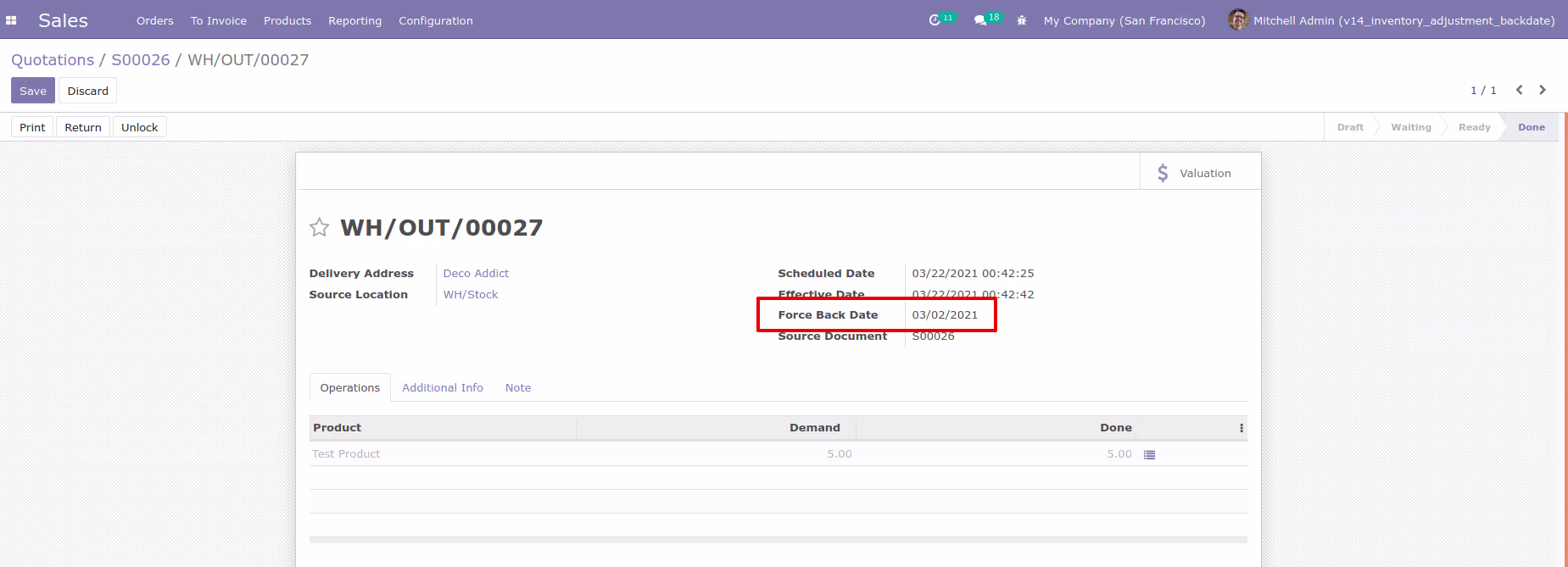
Task: Open the Reporting menu
Action: [354, 20]
